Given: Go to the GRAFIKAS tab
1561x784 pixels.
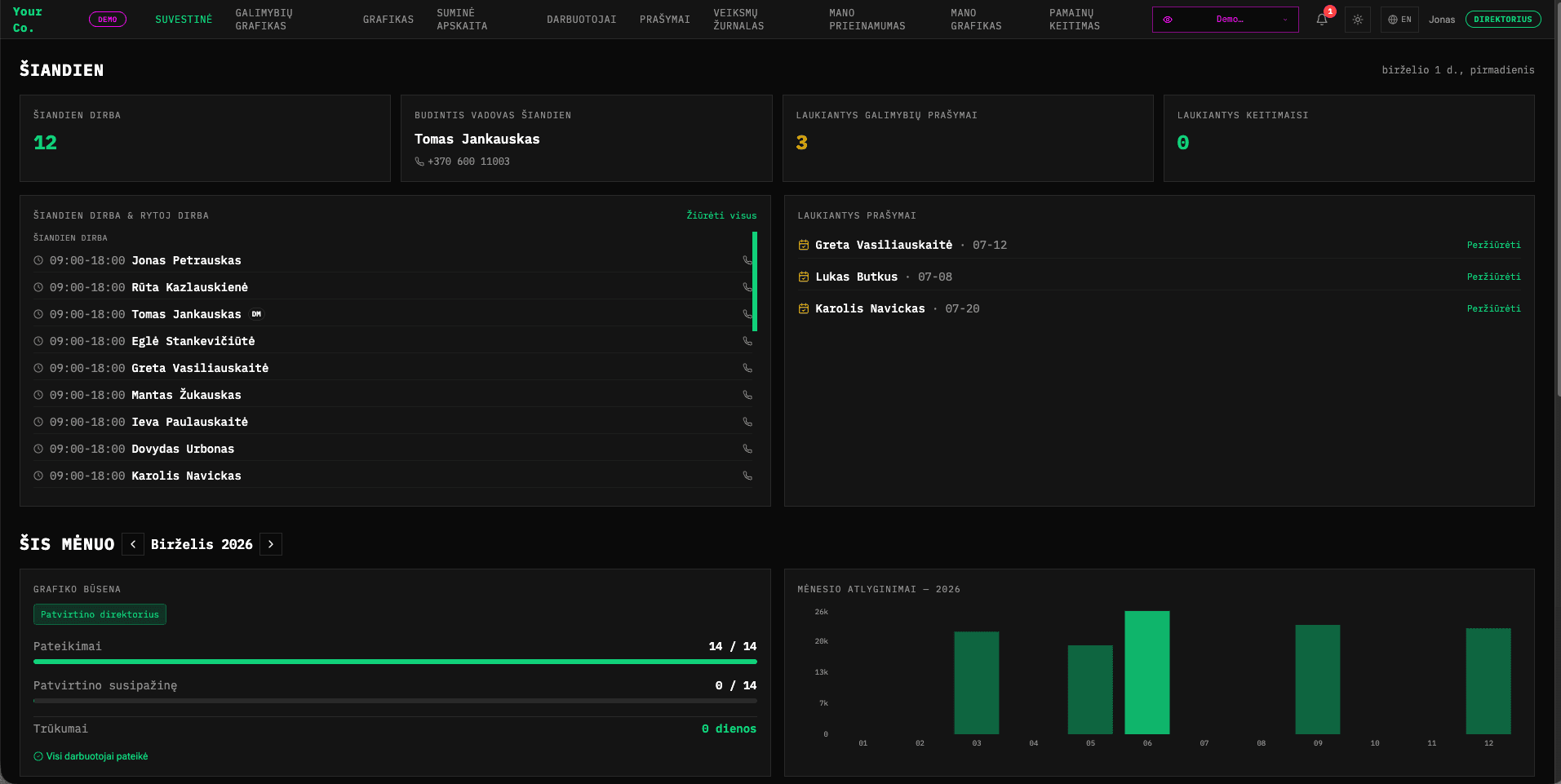Looking at the screenshot, I should click(x=388, y=20).
